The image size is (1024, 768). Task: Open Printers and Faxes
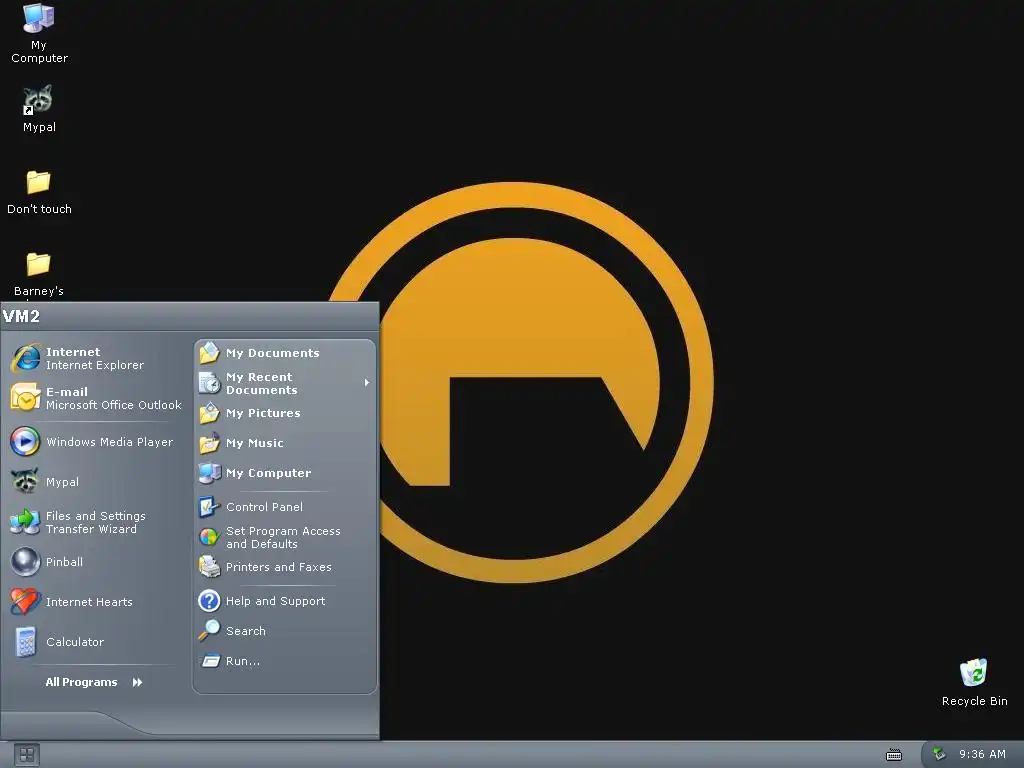(285, 568)
